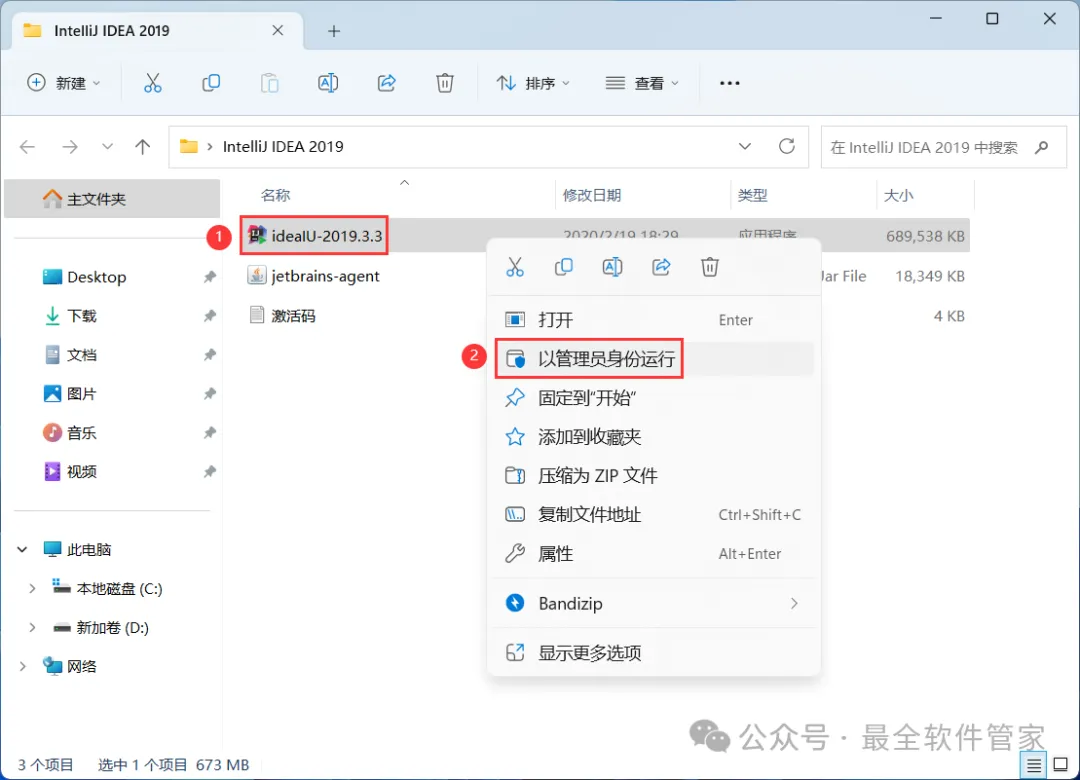Click the Copy icon in the context menu

(x=563, y=267)
